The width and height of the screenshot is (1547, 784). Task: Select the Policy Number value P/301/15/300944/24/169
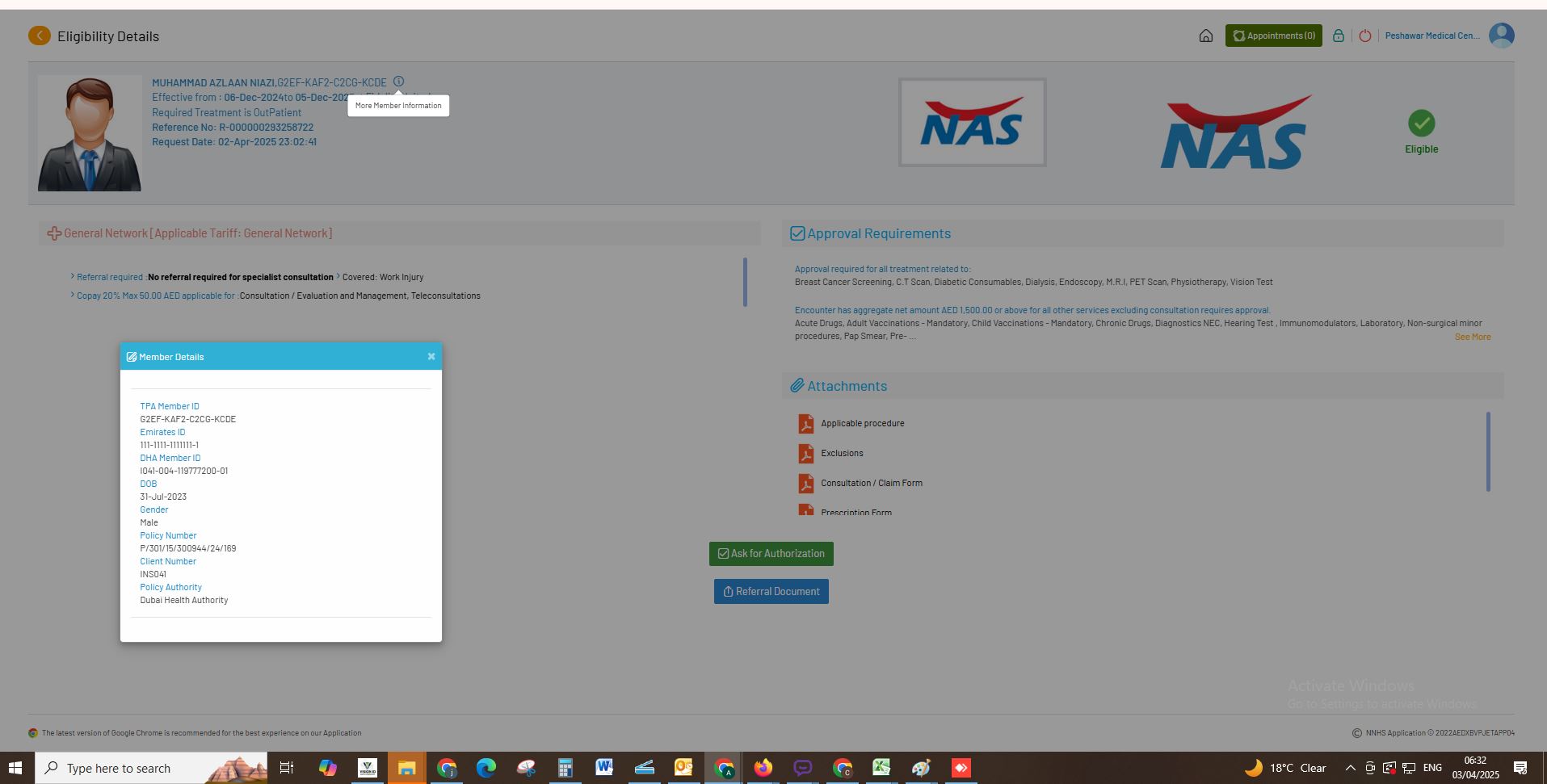pyautogui.click(x=188, y=548)
